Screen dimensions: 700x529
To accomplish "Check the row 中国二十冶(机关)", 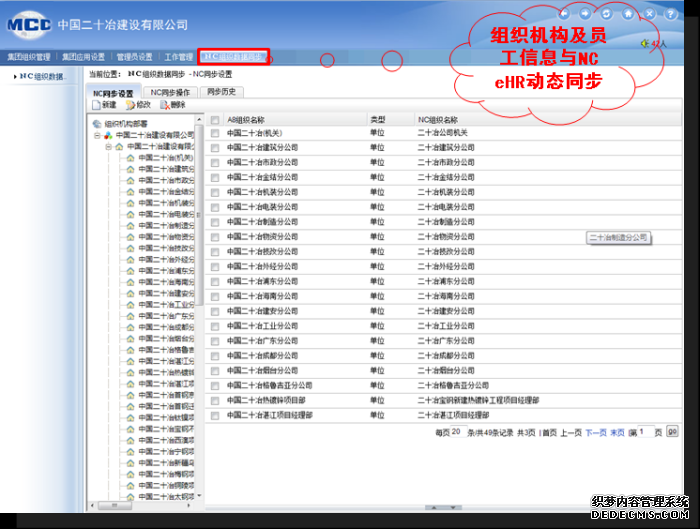I will [x=215, y=133].
